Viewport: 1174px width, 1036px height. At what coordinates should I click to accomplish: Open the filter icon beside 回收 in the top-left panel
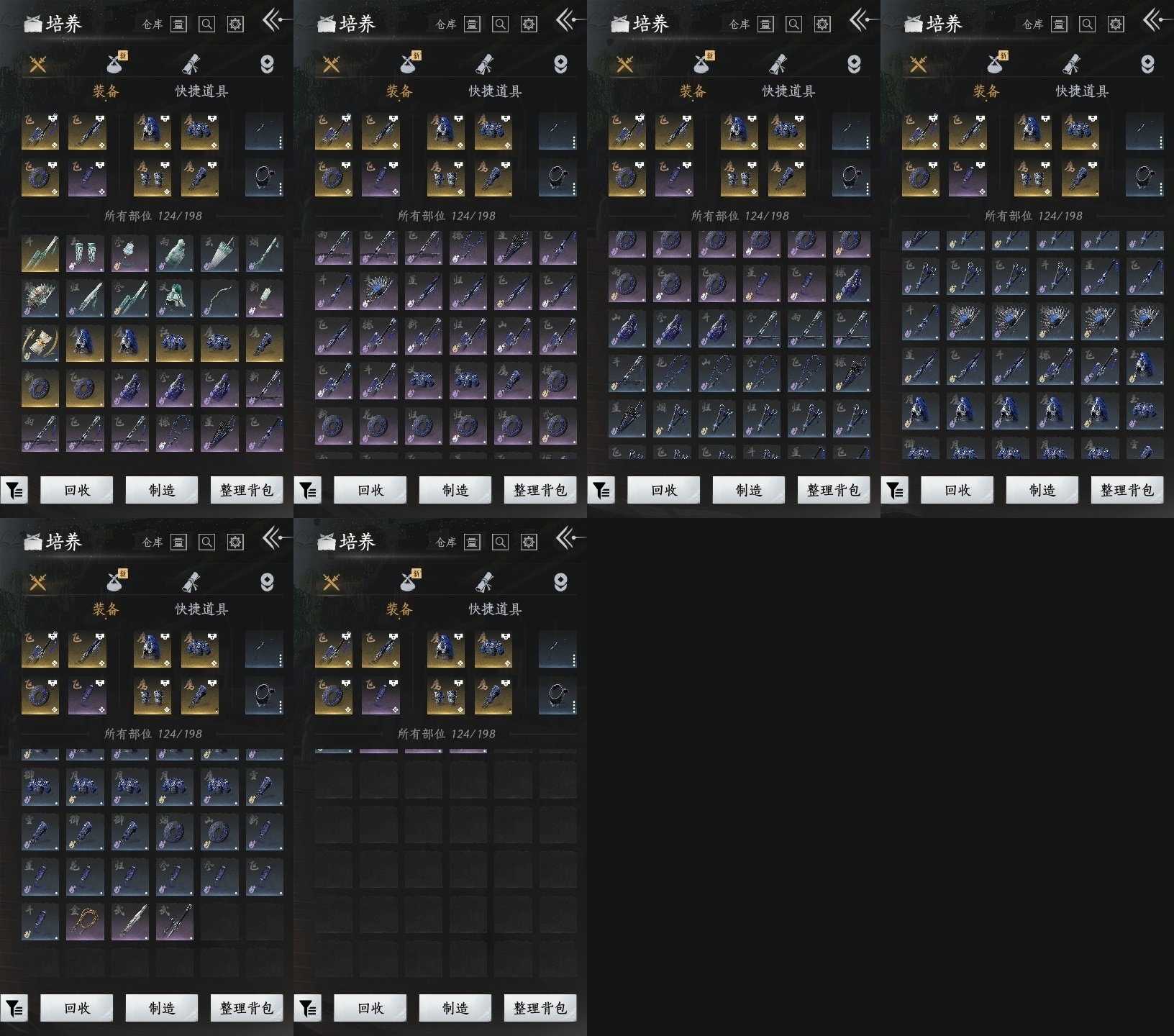14,491
